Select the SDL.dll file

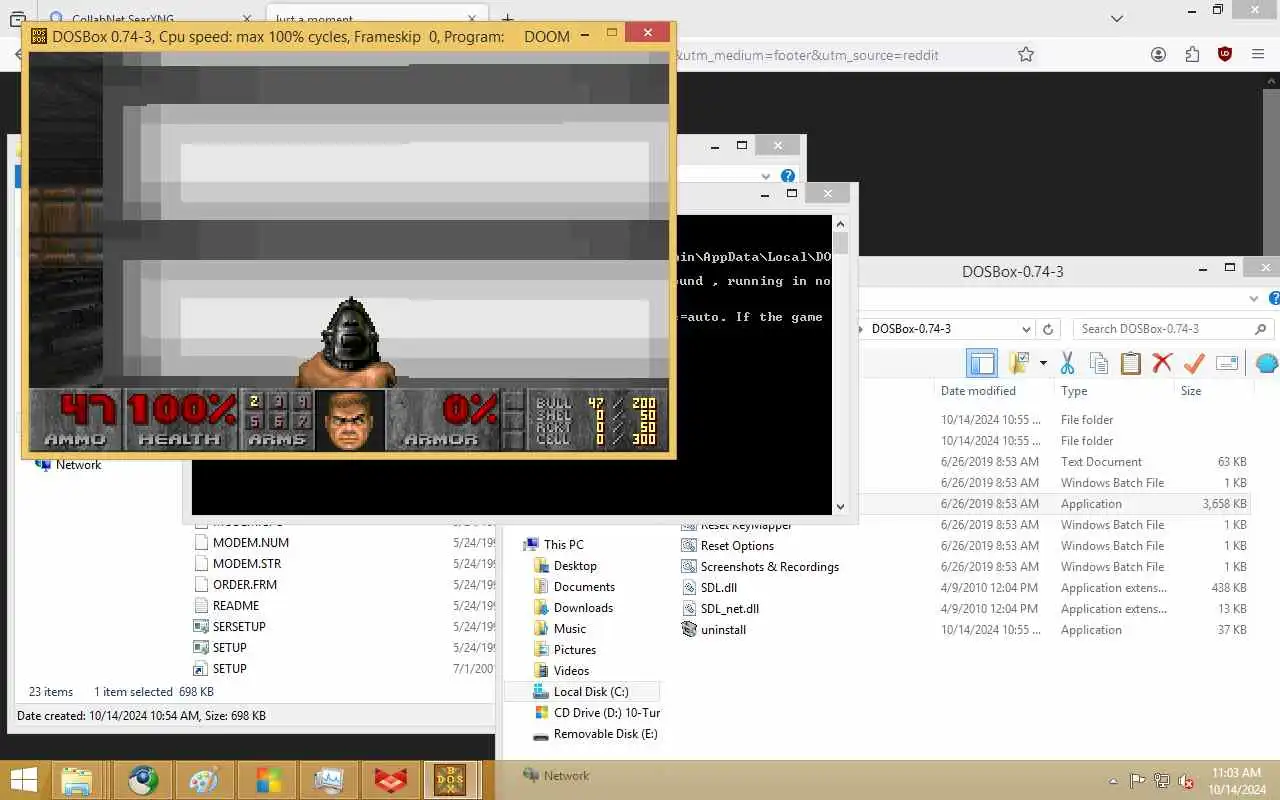click(709, 588)
